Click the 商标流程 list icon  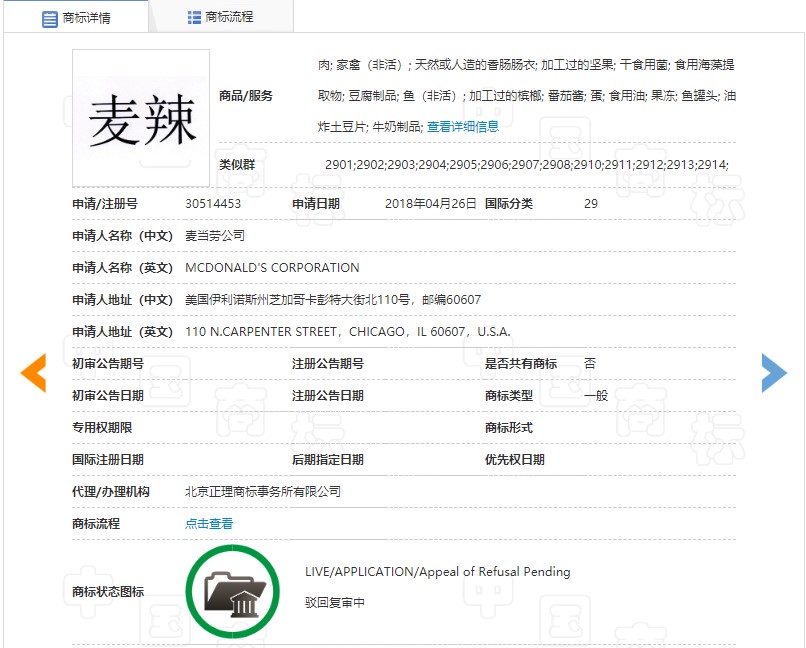pyautogui.click(x=194, y=18)
